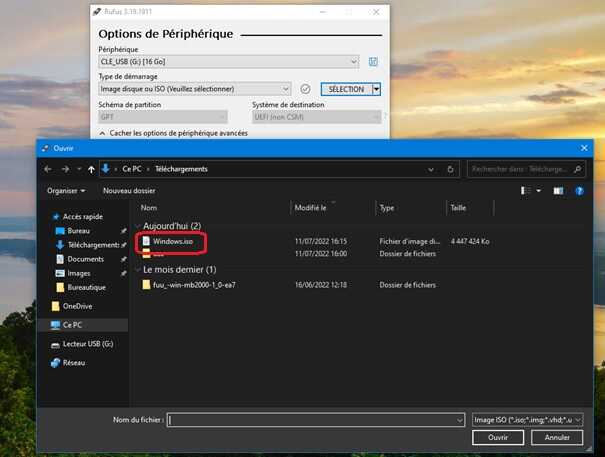Open OneDrive in the sidebar

click(77, 306)
